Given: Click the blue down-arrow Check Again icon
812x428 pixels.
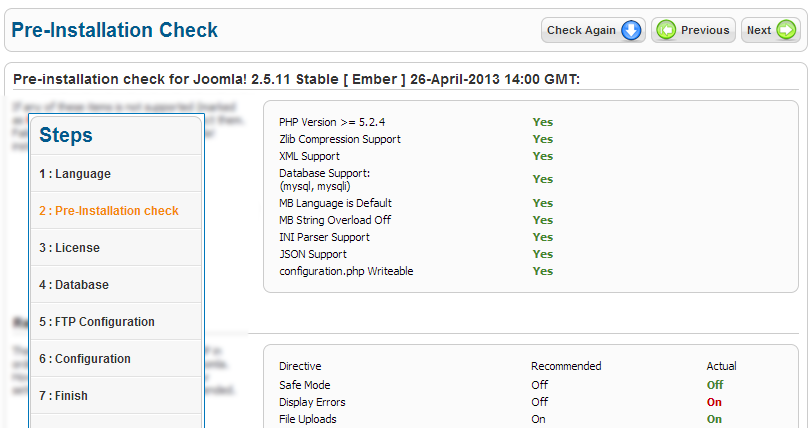Looking at the screenshot, I should coord(631,30).
